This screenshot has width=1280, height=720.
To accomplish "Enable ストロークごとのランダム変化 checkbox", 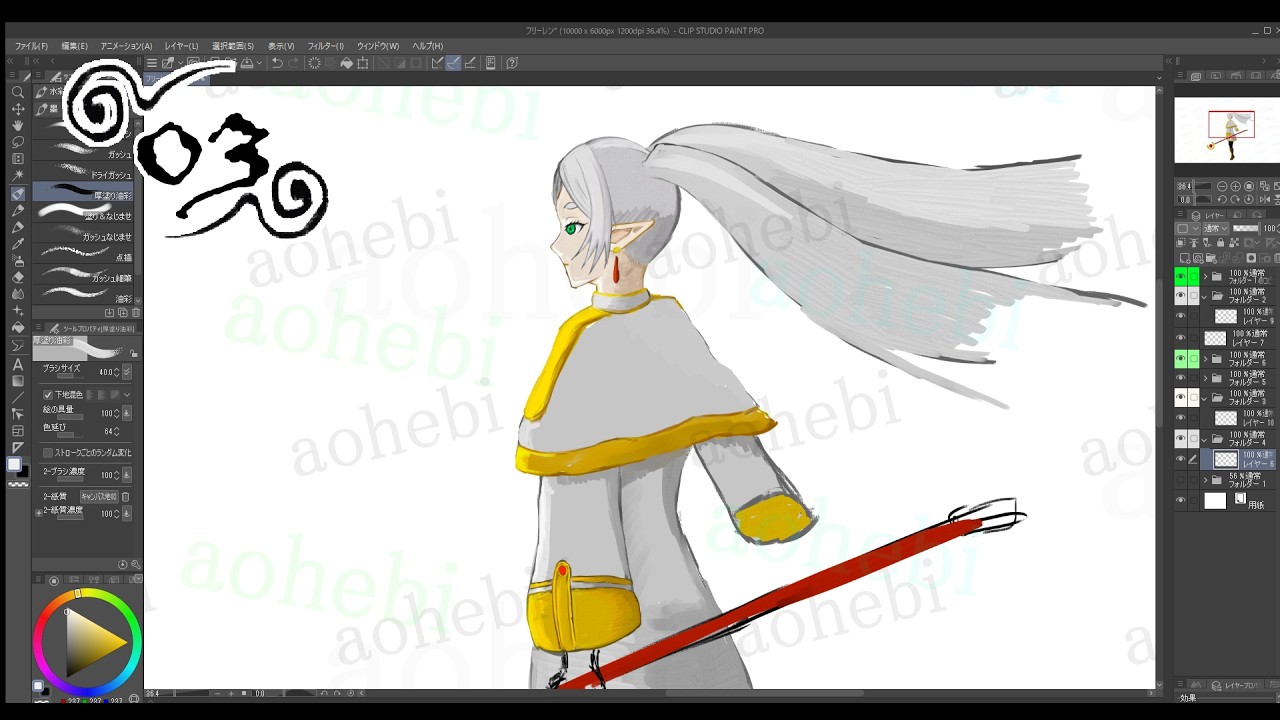I will click(x=48, y=453).
